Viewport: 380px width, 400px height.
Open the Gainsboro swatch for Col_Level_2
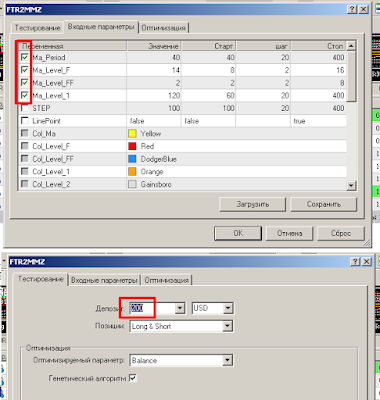click(x=132, y=184)
